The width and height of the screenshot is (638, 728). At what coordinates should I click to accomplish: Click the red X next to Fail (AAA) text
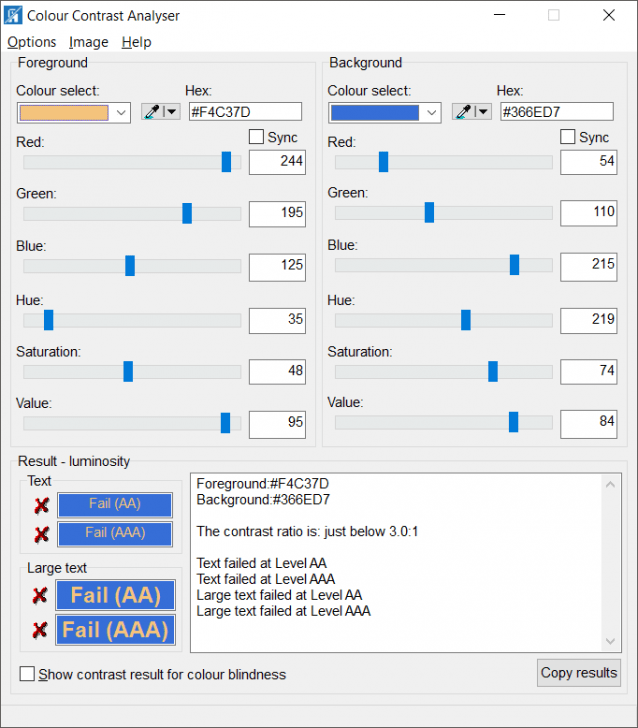(x=42, y=534)
